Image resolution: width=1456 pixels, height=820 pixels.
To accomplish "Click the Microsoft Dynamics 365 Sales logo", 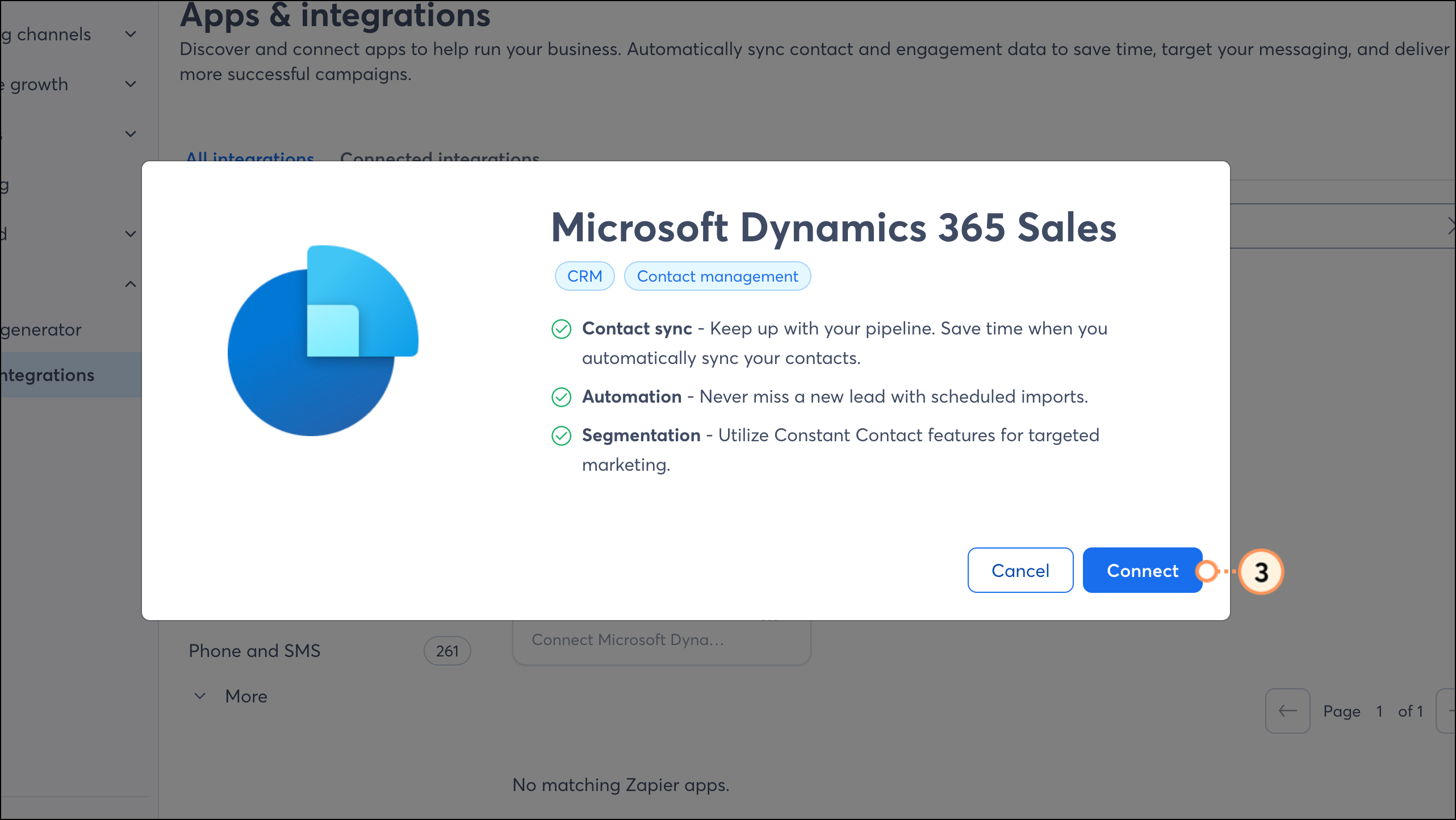I will (x=323, y=341).
